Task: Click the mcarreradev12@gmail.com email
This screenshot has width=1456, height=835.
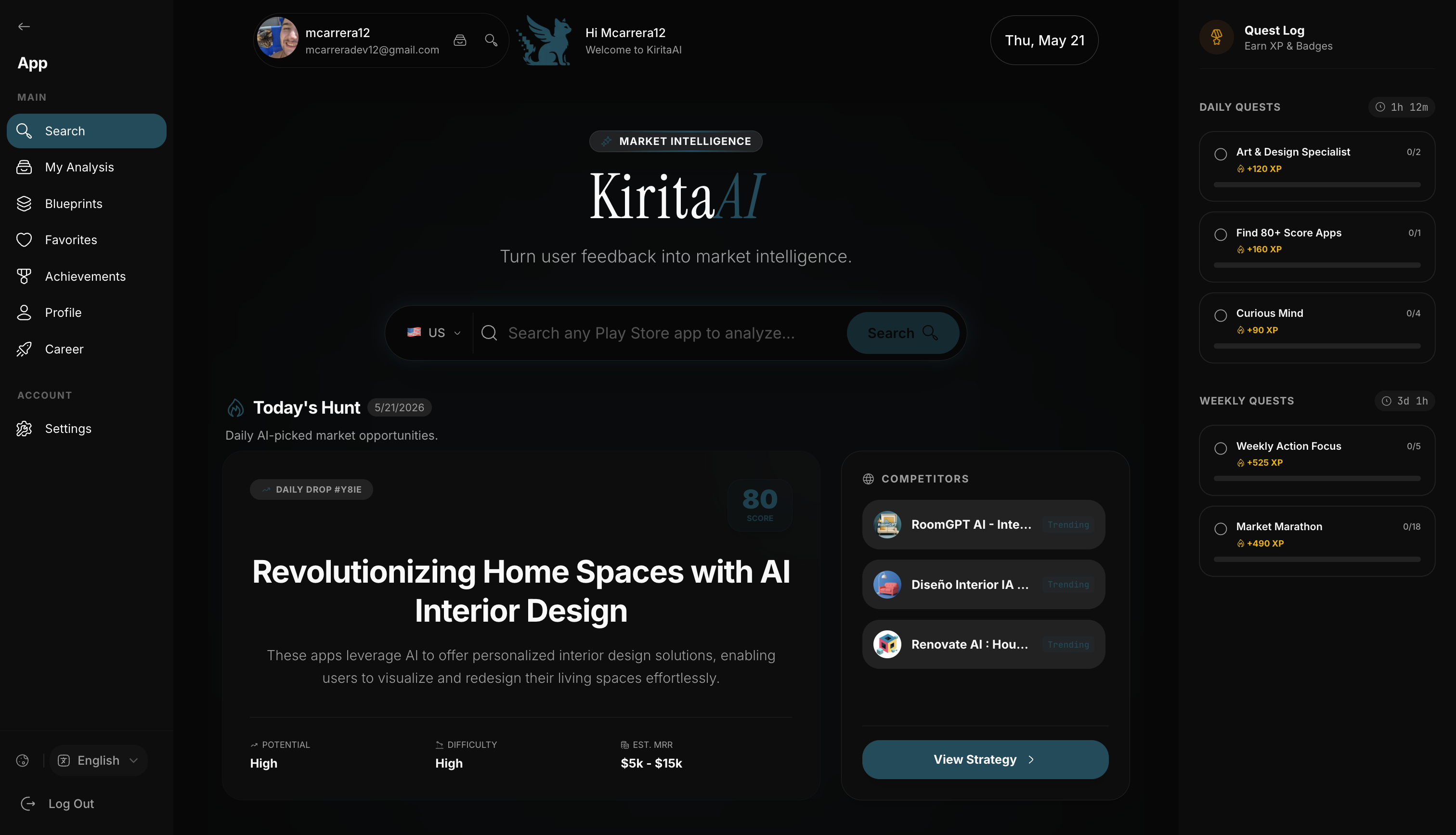Action: pyautogui.click(x=373, y=50)
